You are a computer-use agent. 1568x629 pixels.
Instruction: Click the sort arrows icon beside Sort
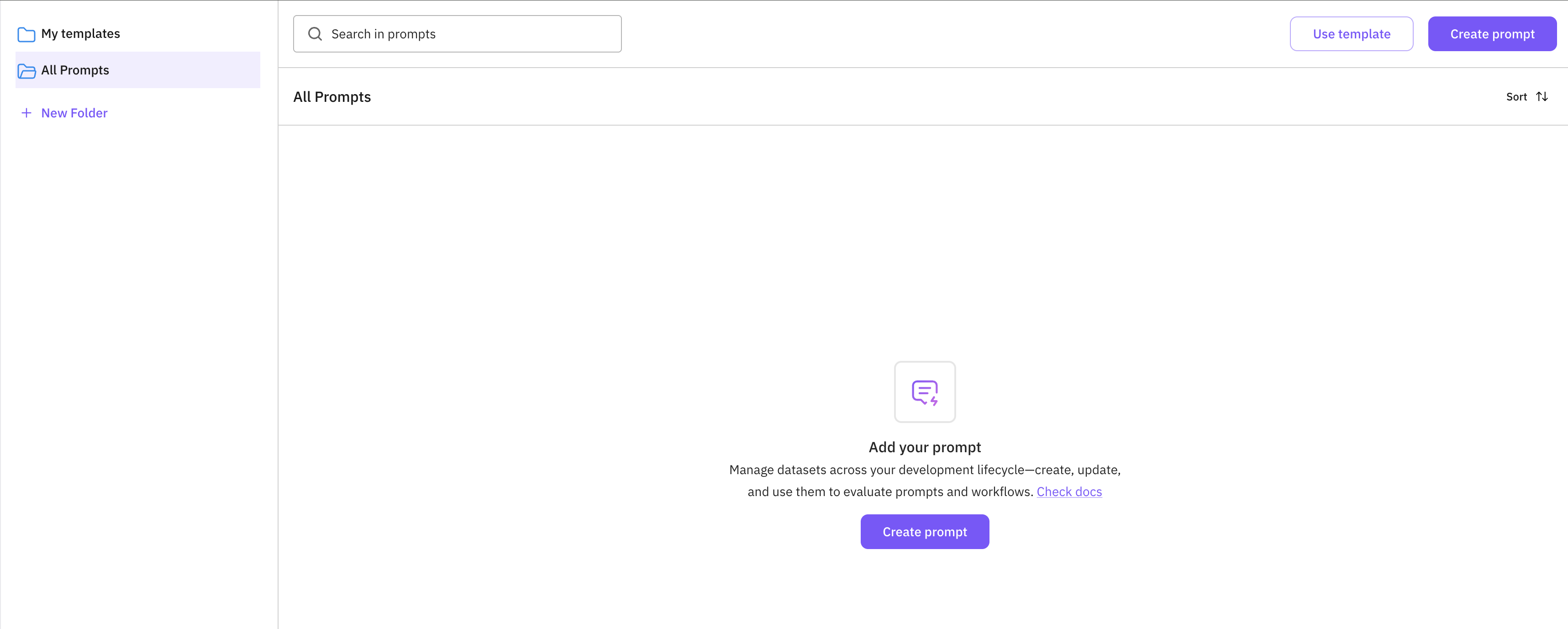tap(1542, 96)
